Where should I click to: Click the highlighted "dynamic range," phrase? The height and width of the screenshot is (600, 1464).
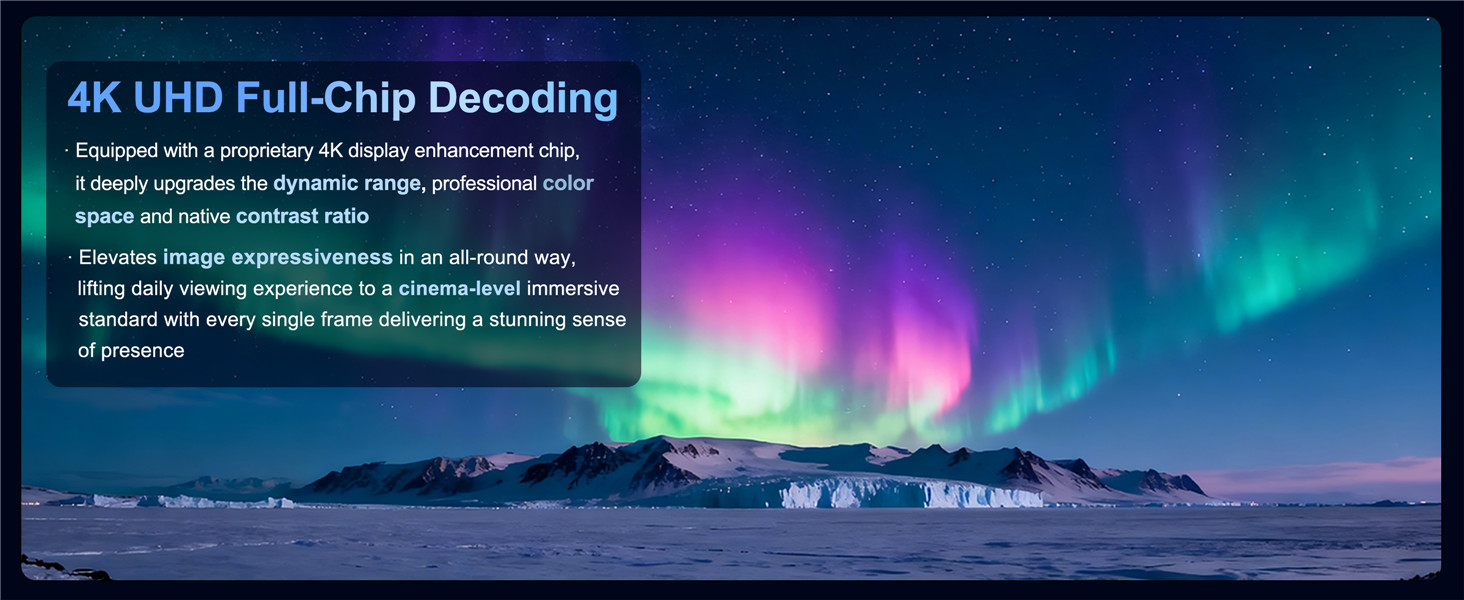tap(349, 184)
